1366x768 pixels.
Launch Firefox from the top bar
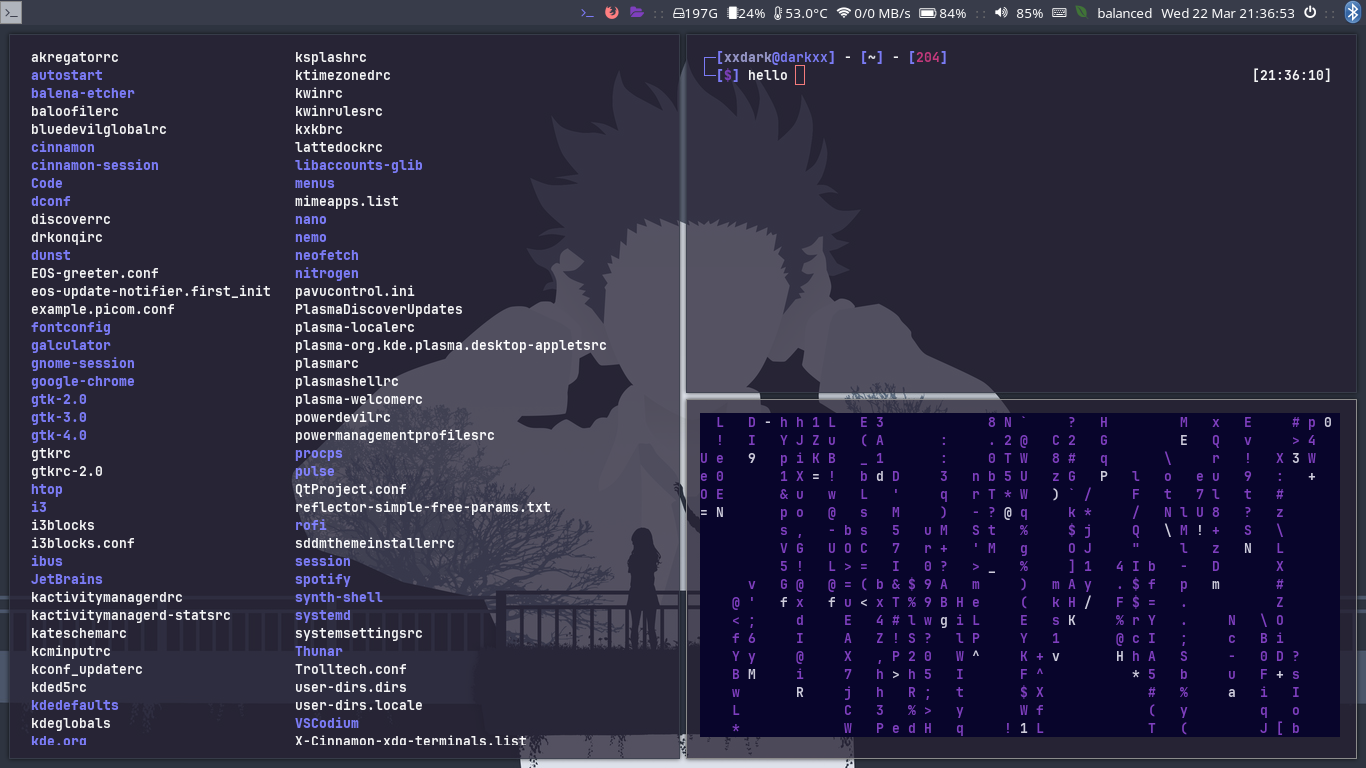tap(612, 13)
